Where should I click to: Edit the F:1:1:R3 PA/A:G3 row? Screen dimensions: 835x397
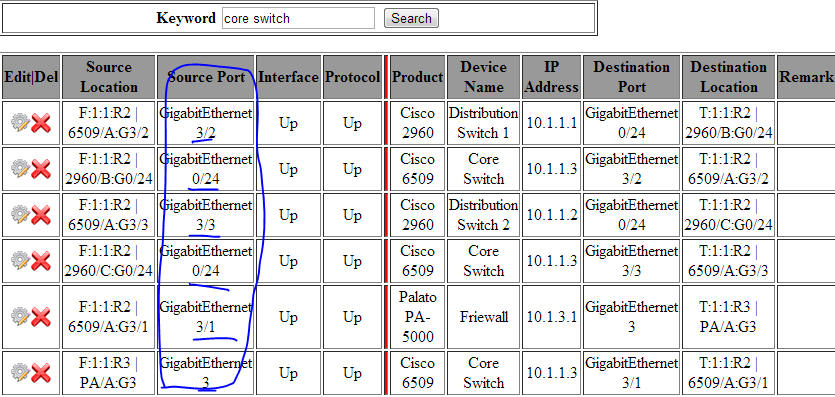tap(20, 373)
